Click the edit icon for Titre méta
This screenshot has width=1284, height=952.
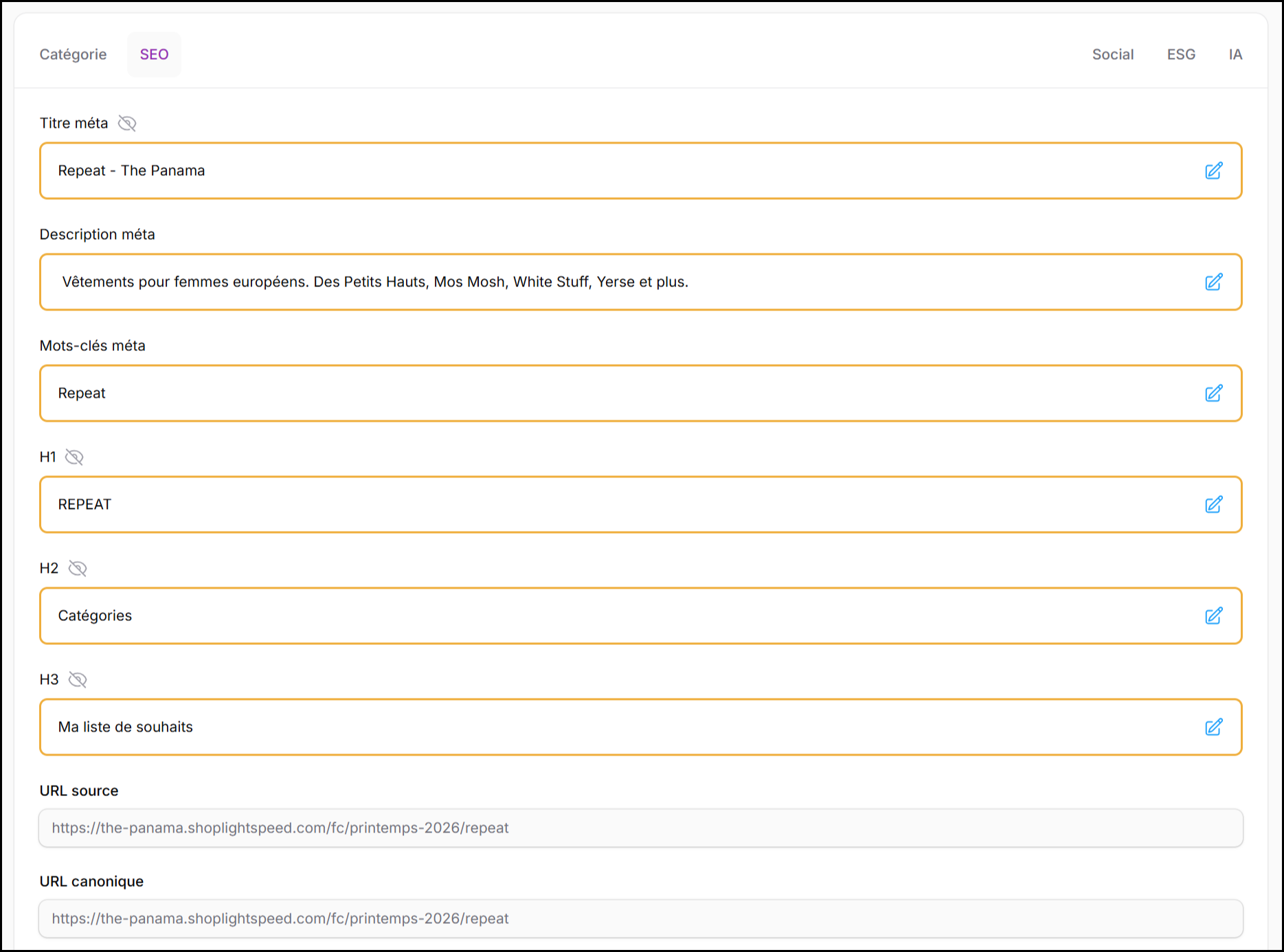click(x=1213, y=171)
